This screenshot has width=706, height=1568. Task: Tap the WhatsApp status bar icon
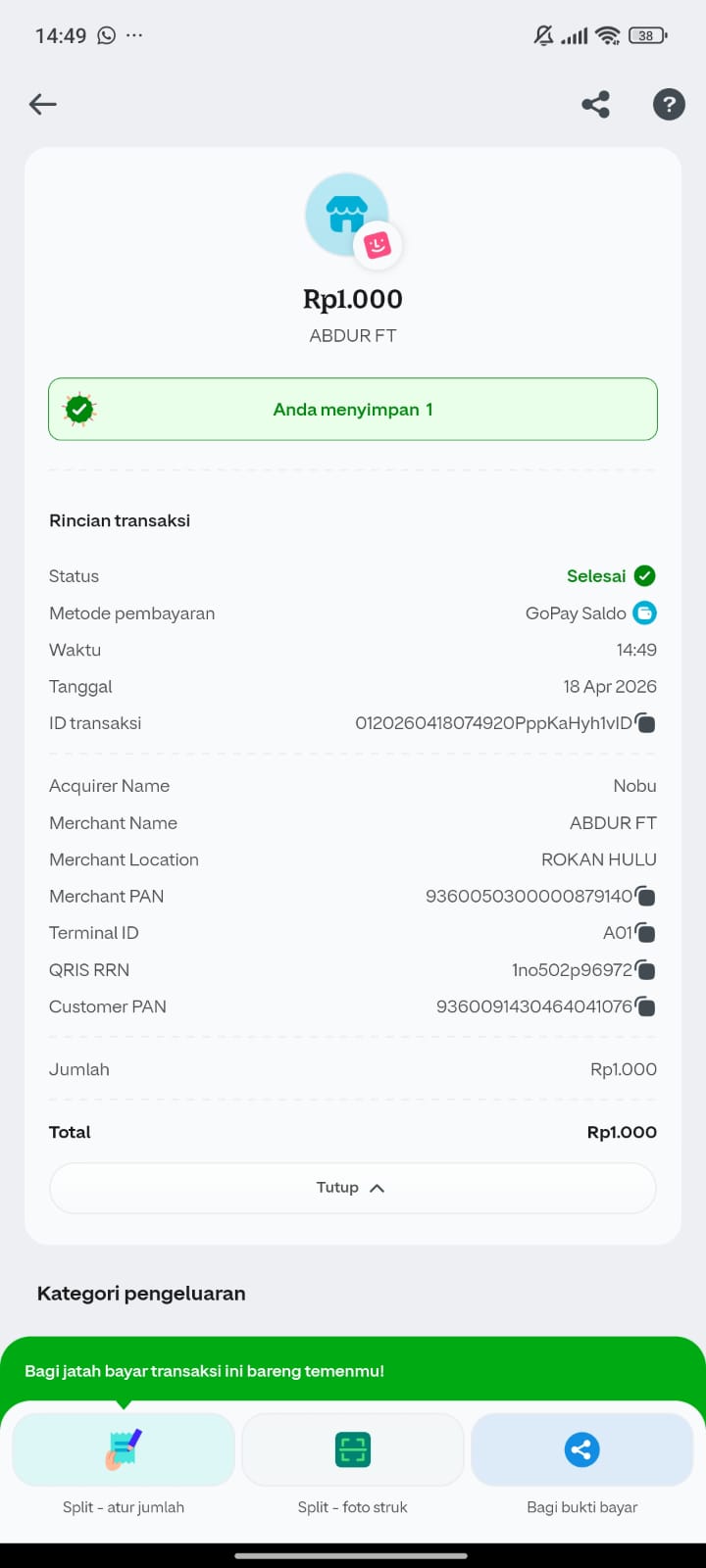pos(106,35)
